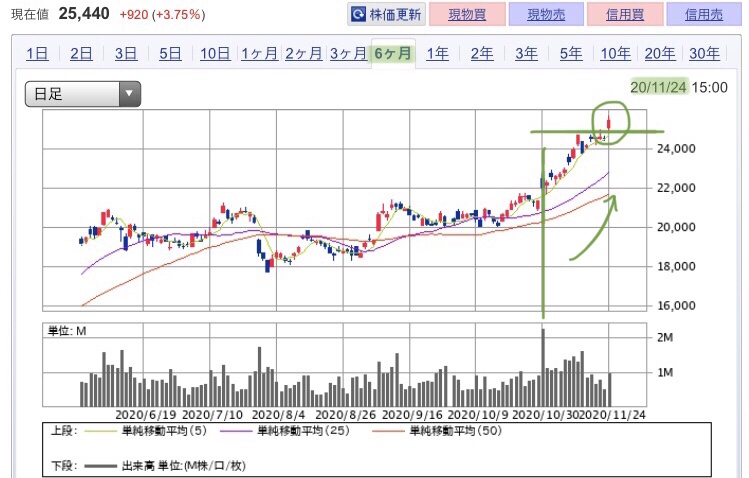
Task: Click the 日足 dropdown arrow
Action: [x=129, y=94]
